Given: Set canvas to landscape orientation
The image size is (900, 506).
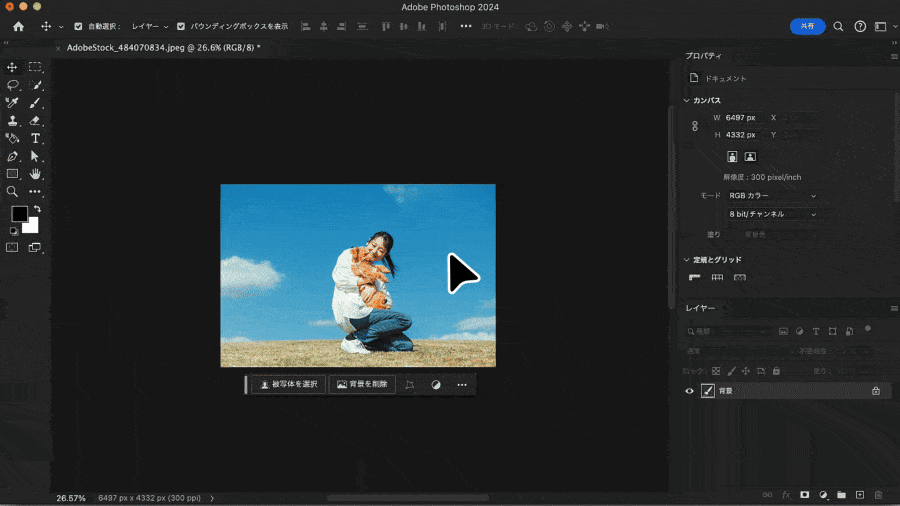Looking at the screenshot, I should (750, 157).
